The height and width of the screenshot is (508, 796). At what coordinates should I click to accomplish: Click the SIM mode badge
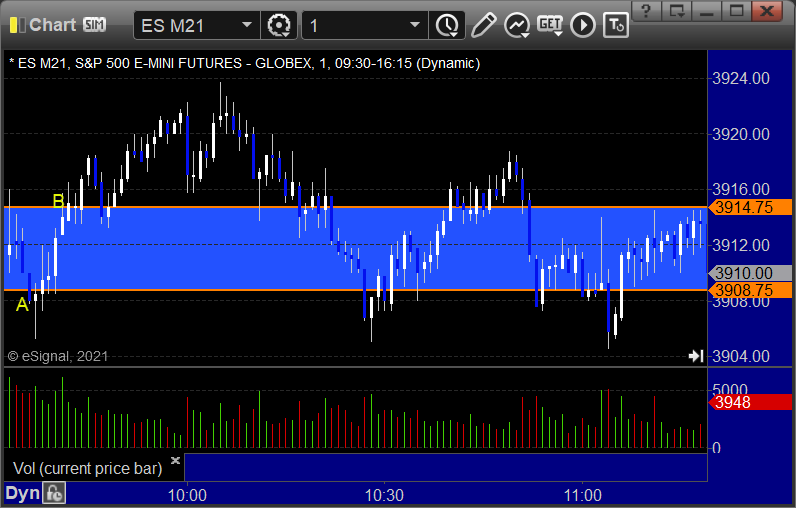point(94,24)
